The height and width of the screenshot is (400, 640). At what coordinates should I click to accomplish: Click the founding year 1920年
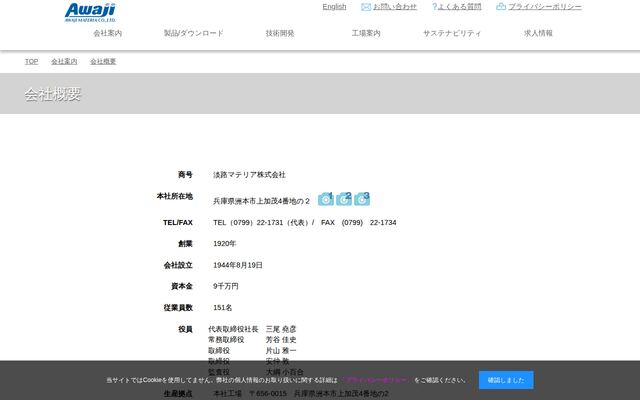(224, 244)
